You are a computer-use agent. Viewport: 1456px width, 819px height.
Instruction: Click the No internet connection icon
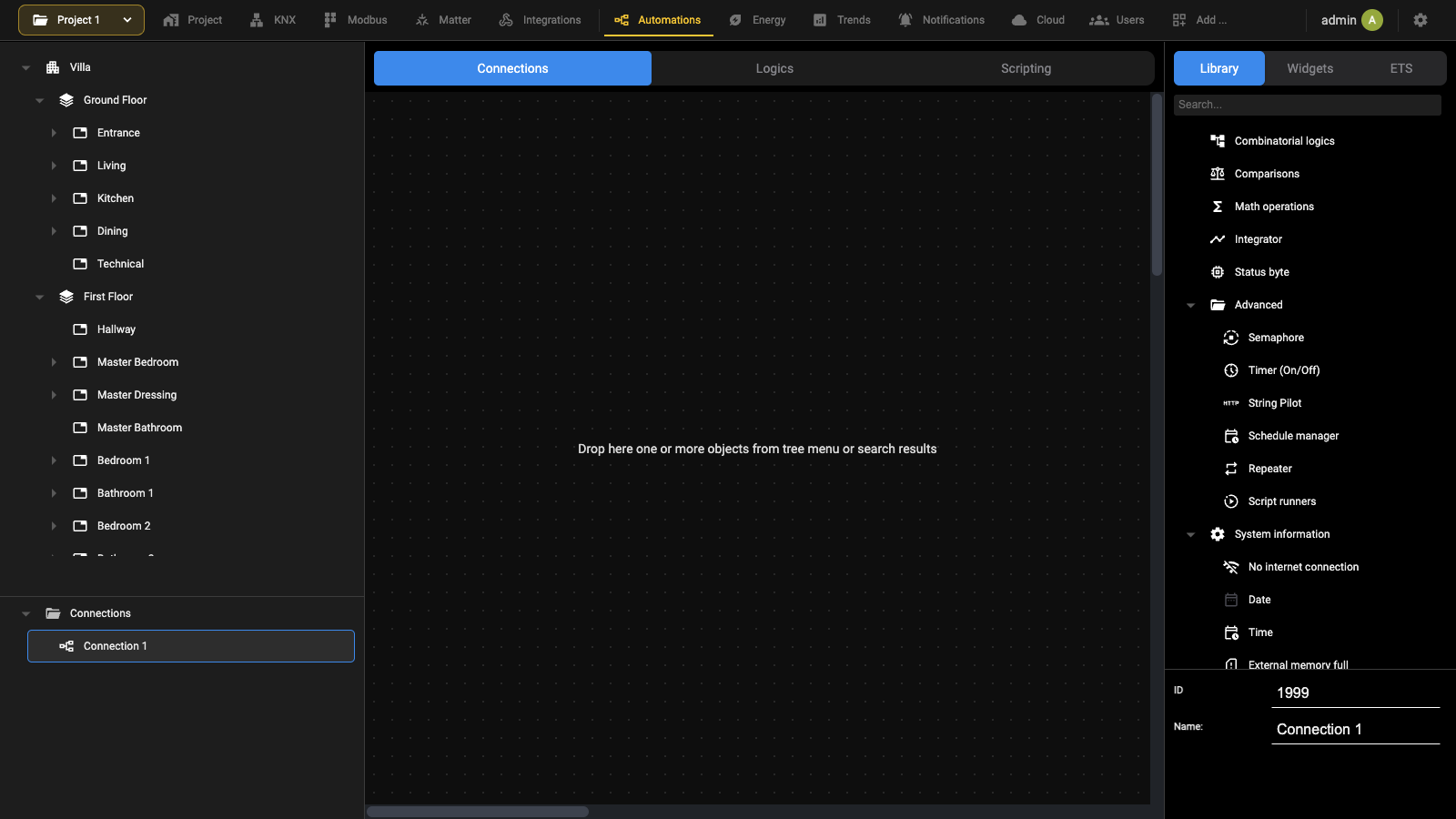[1231, 567]
